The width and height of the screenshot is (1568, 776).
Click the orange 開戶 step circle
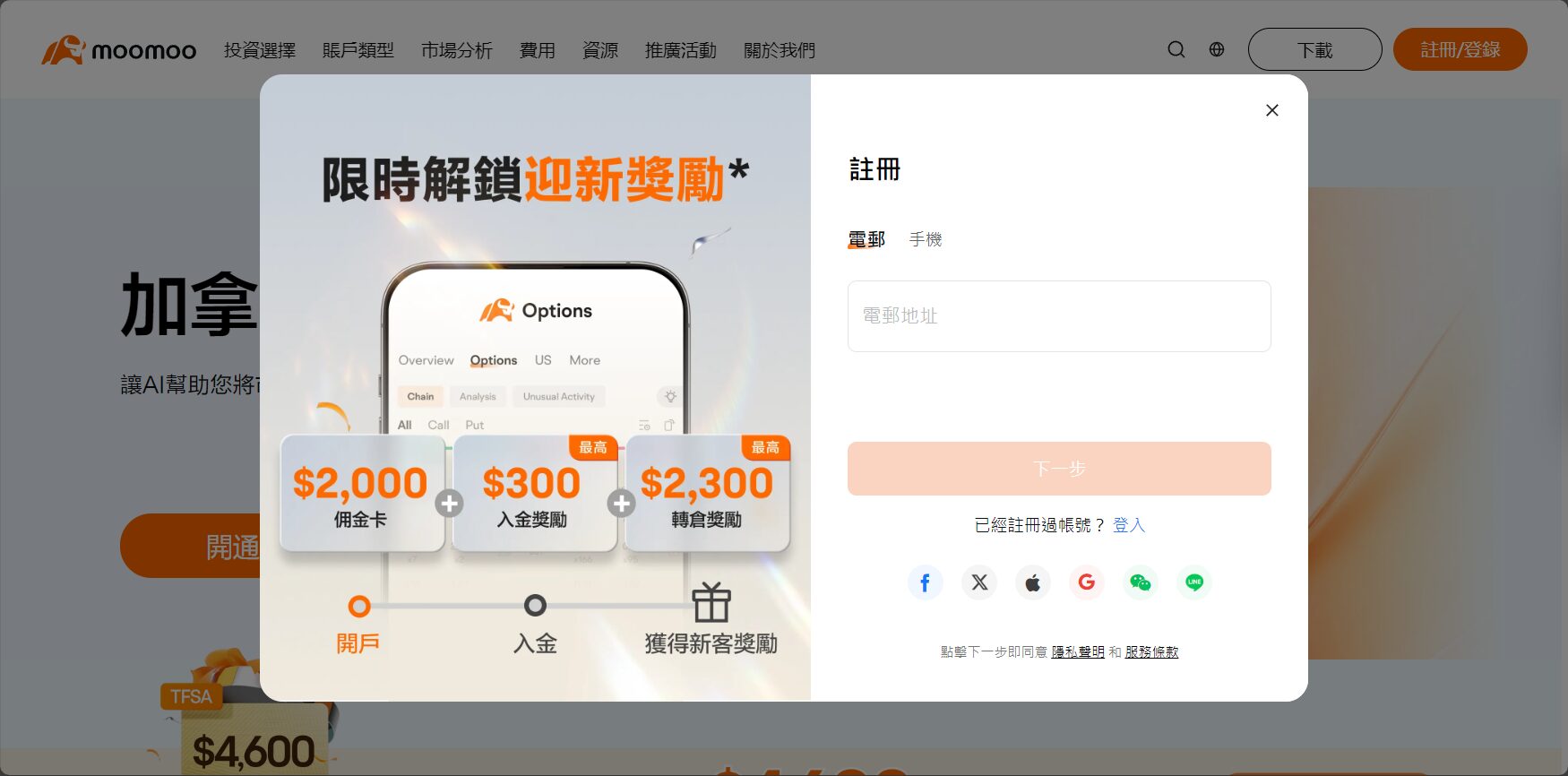coord(359,607)
